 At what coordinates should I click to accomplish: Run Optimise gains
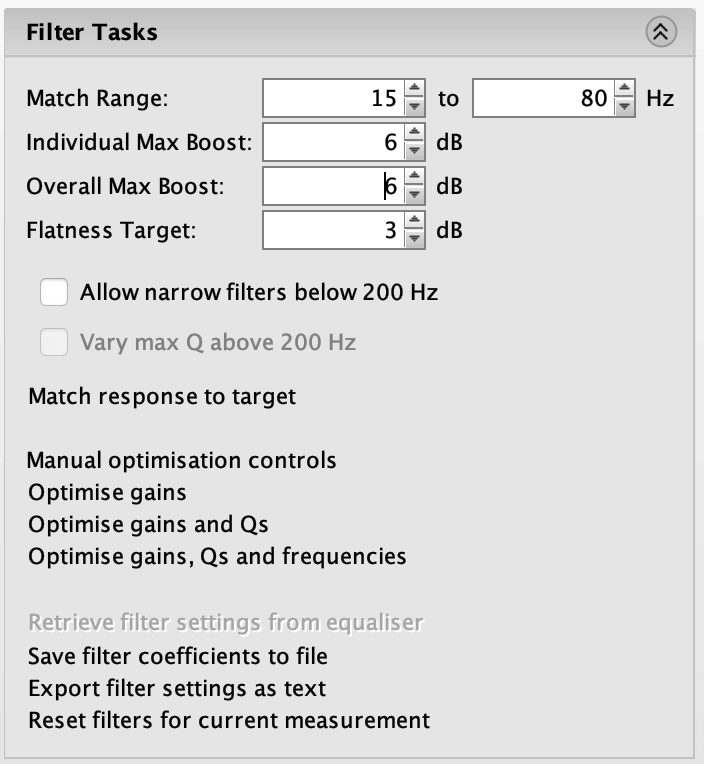tap(107, 492)
